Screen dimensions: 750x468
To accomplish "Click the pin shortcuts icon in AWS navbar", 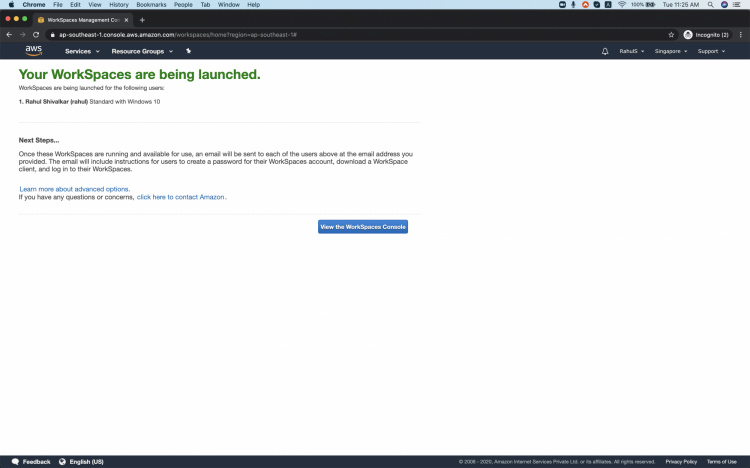I will pos(188,51).
